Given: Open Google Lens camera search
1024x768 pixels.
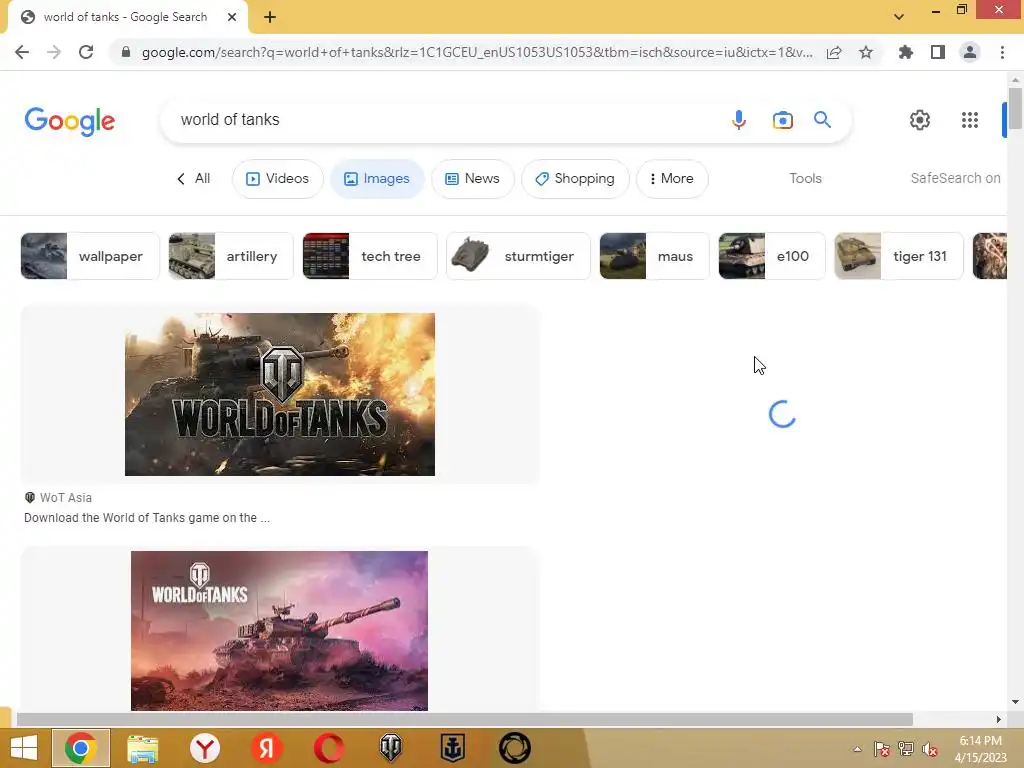Looking at the screenshot, I should click(x=782, y=120).
